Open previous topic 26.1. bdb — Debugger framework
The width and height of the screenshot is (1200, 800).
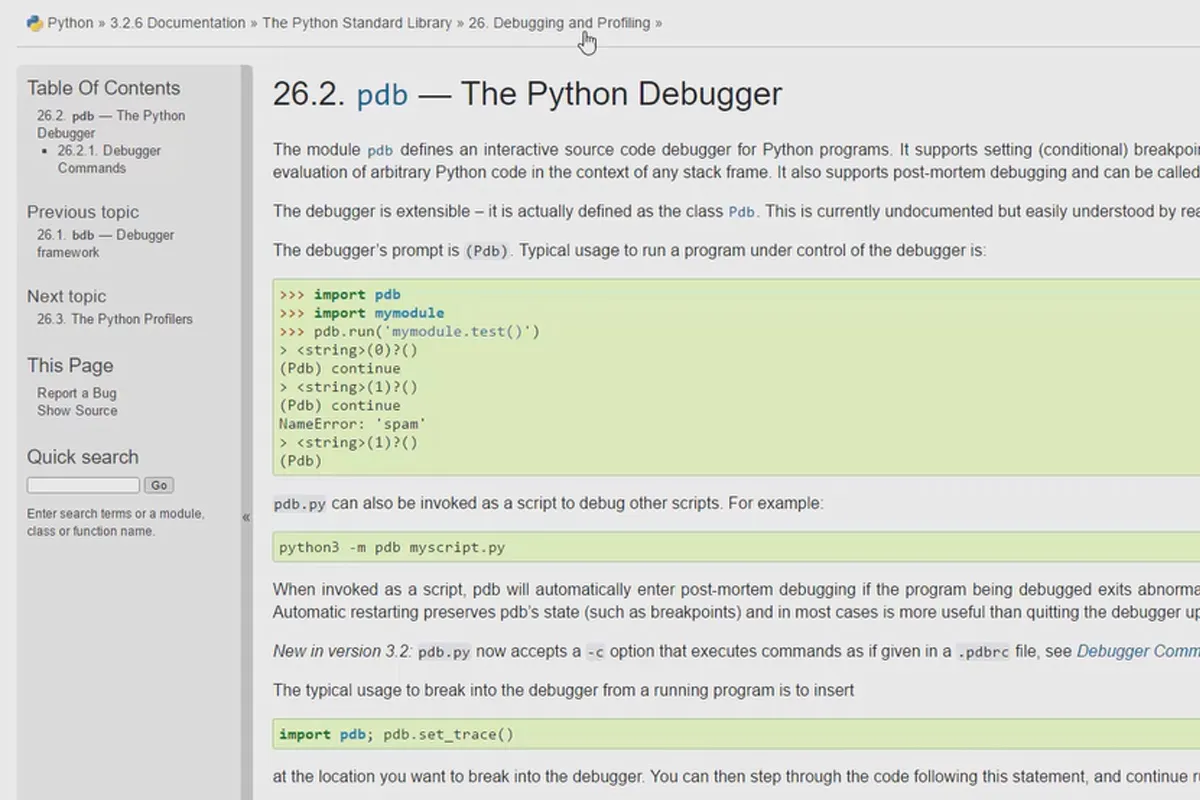coord(105,244)
